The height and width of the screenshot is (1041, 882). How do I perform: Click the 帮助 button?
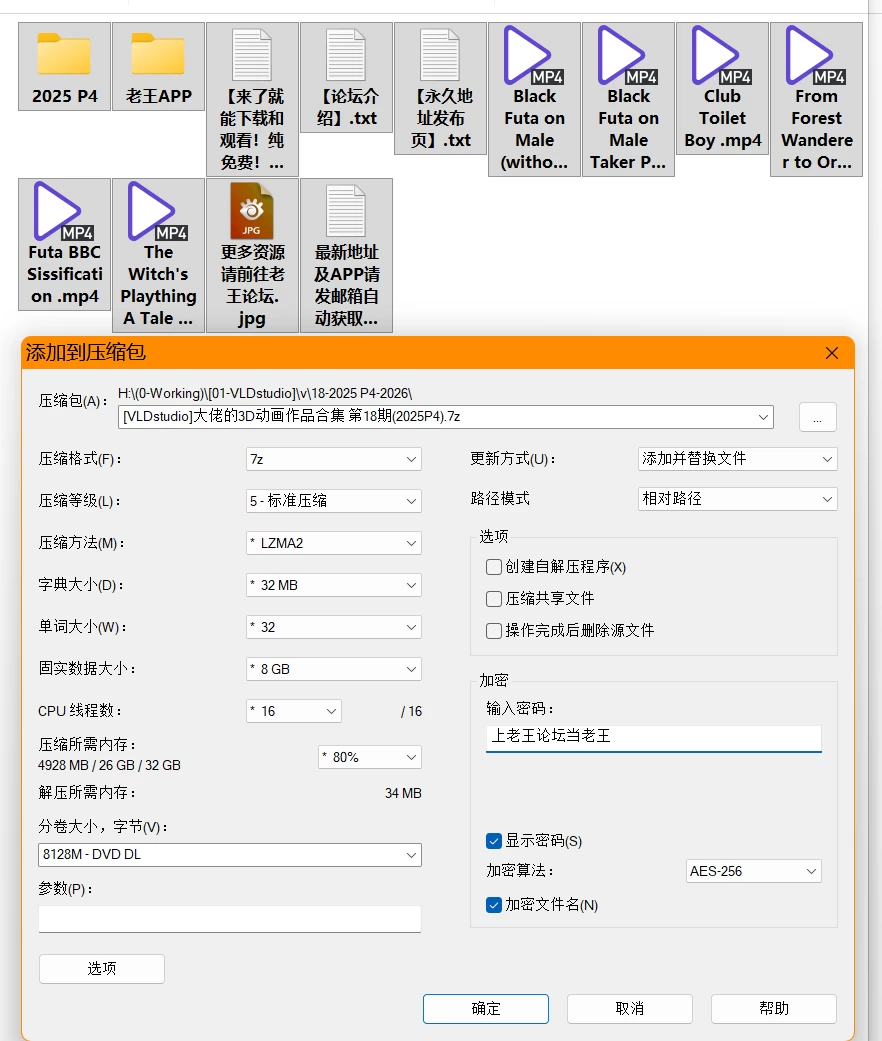pyautogui.click(x=774, y=1008)
